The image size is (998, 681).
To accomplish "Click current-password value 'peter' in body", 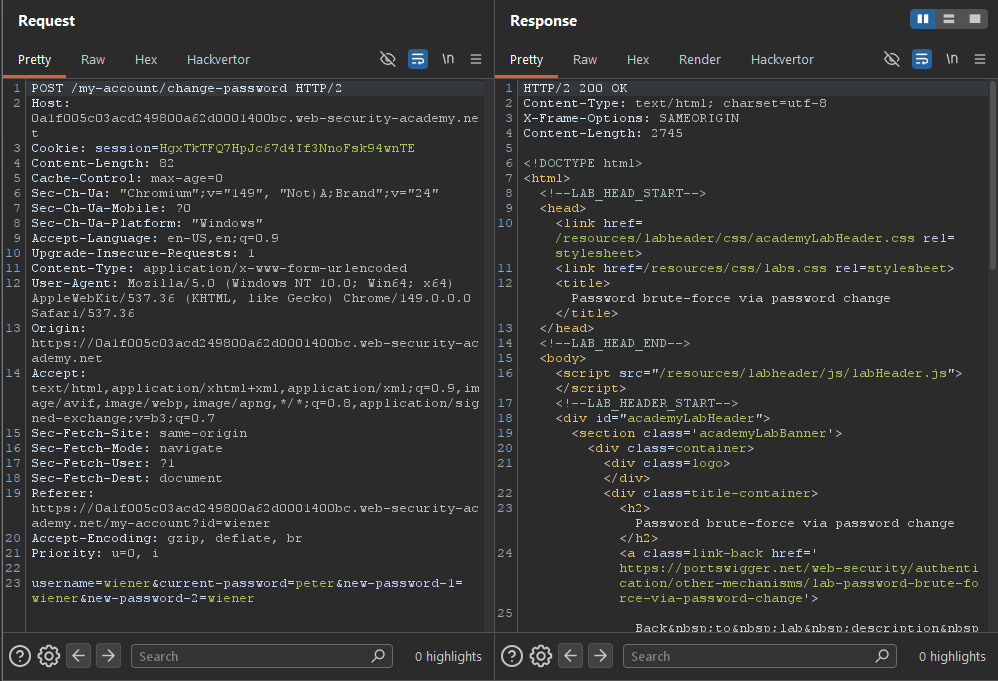I will click(314, 584).
